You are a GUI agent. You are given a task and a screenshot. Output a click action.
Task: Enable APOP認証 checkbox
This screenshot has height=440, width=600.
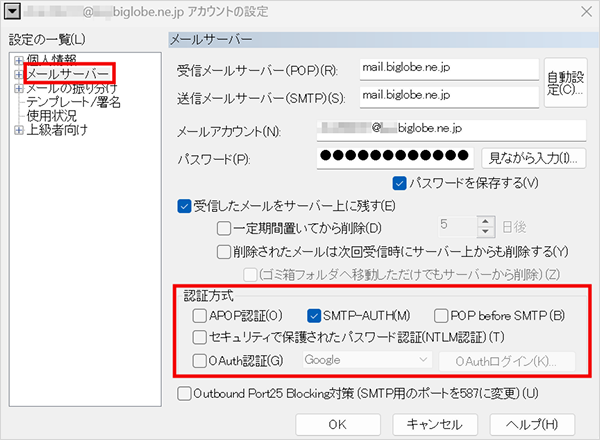tap(199, 316)
